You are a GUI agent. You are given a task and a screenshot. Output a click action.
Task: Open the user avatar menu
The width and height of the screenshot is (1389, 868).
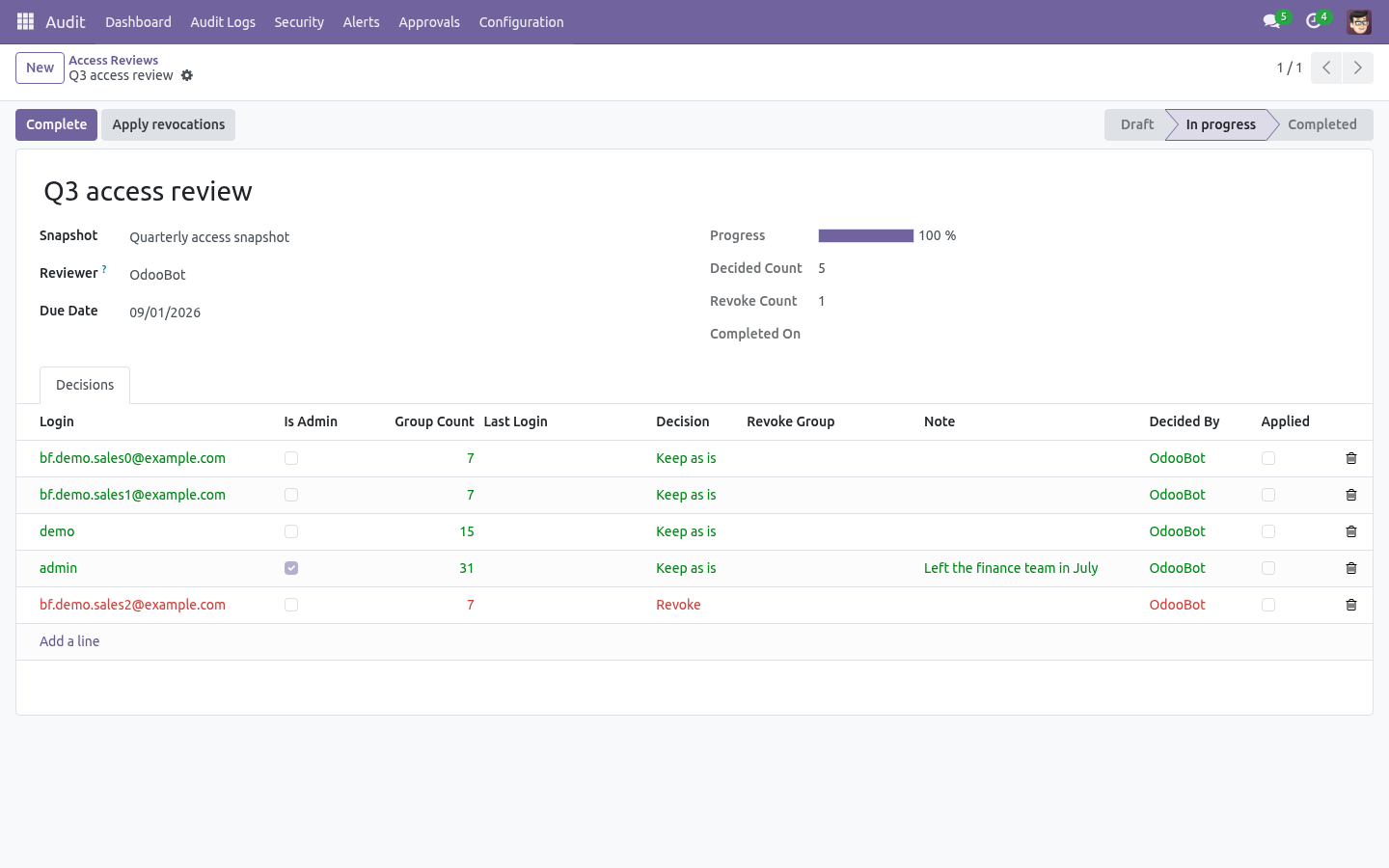coord(1359,21)
